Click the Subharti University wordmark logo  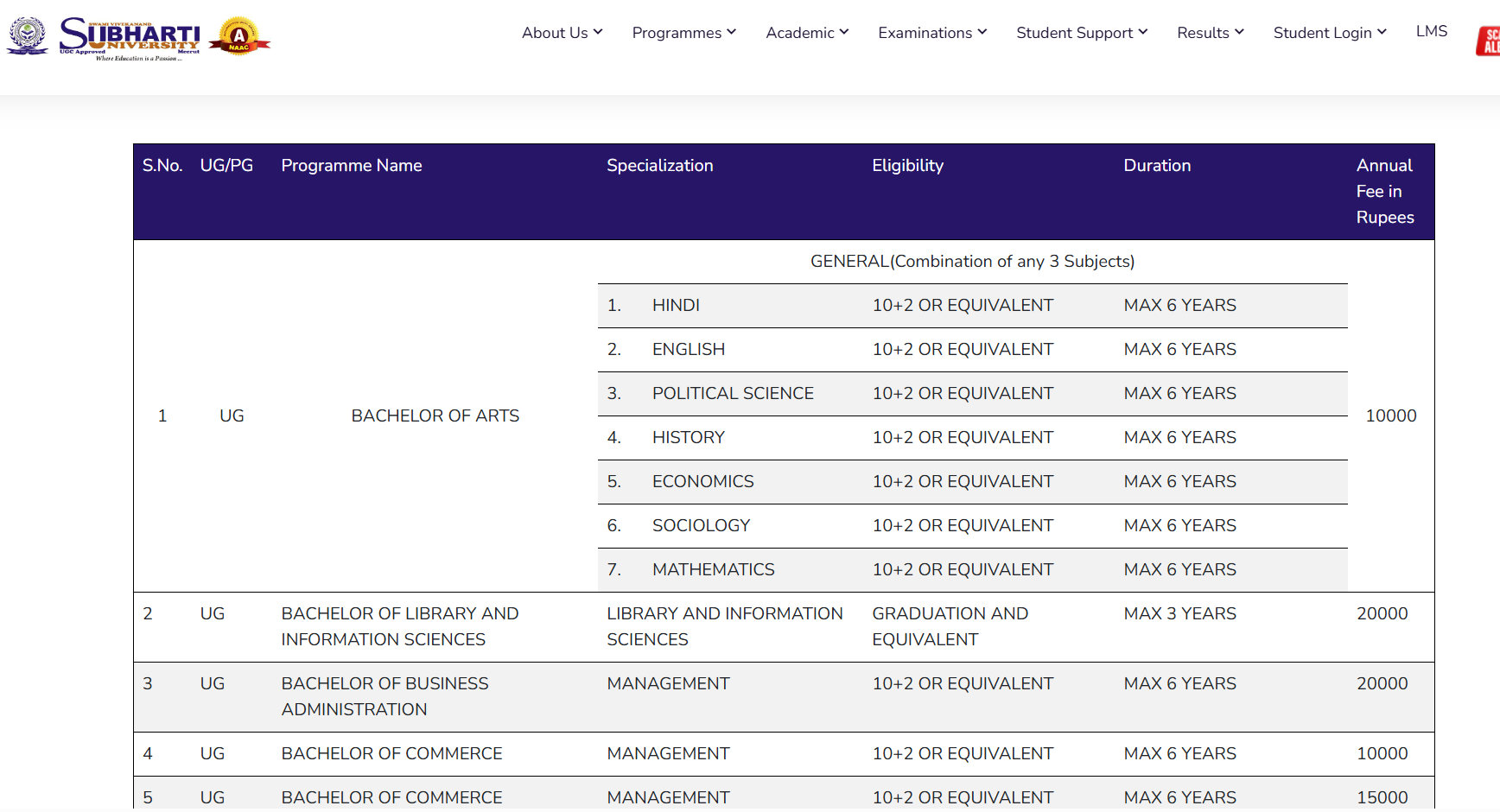tap(130, 37)
